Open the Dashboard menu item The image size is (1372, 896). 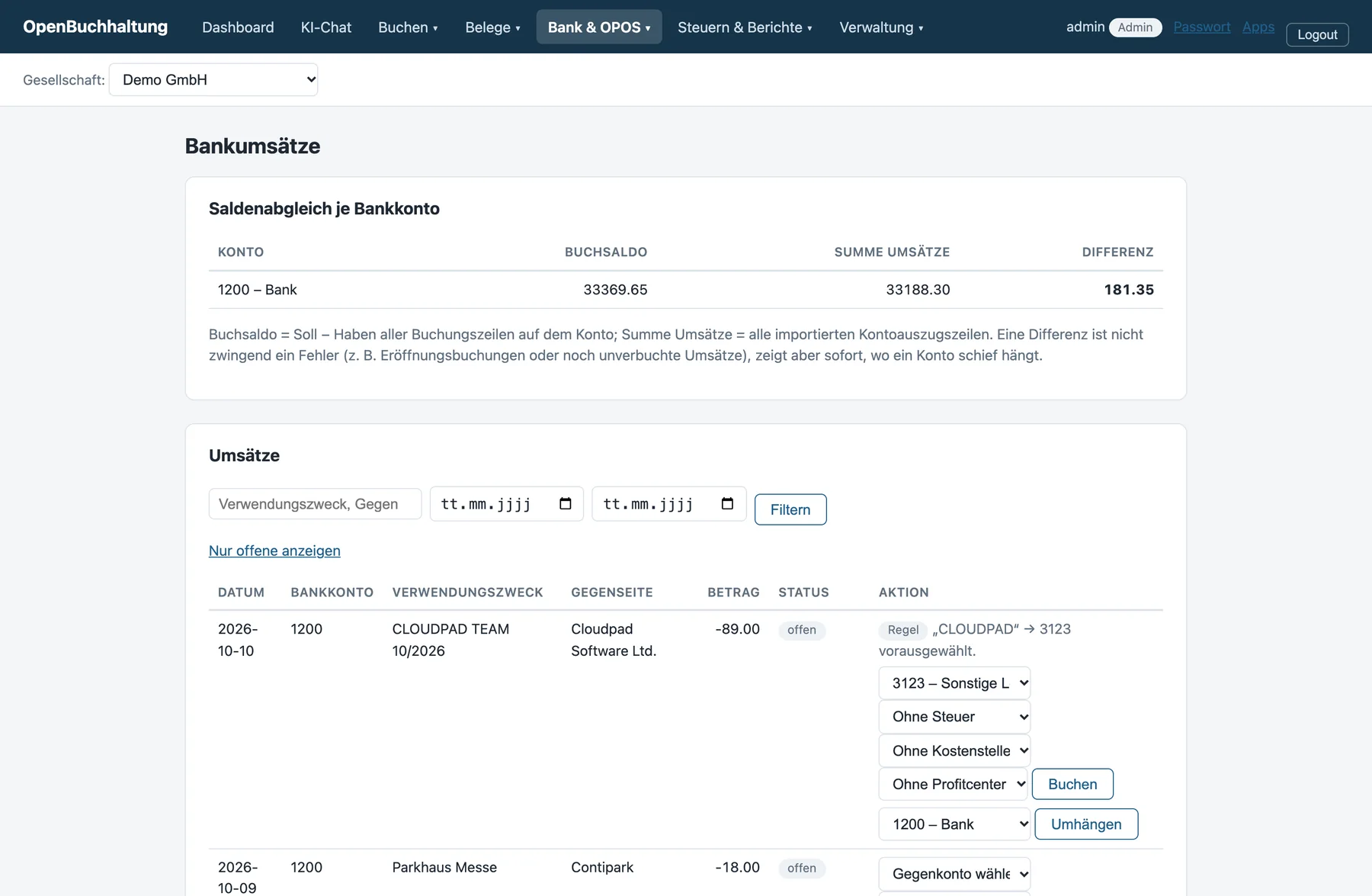[x=238, y=27]
